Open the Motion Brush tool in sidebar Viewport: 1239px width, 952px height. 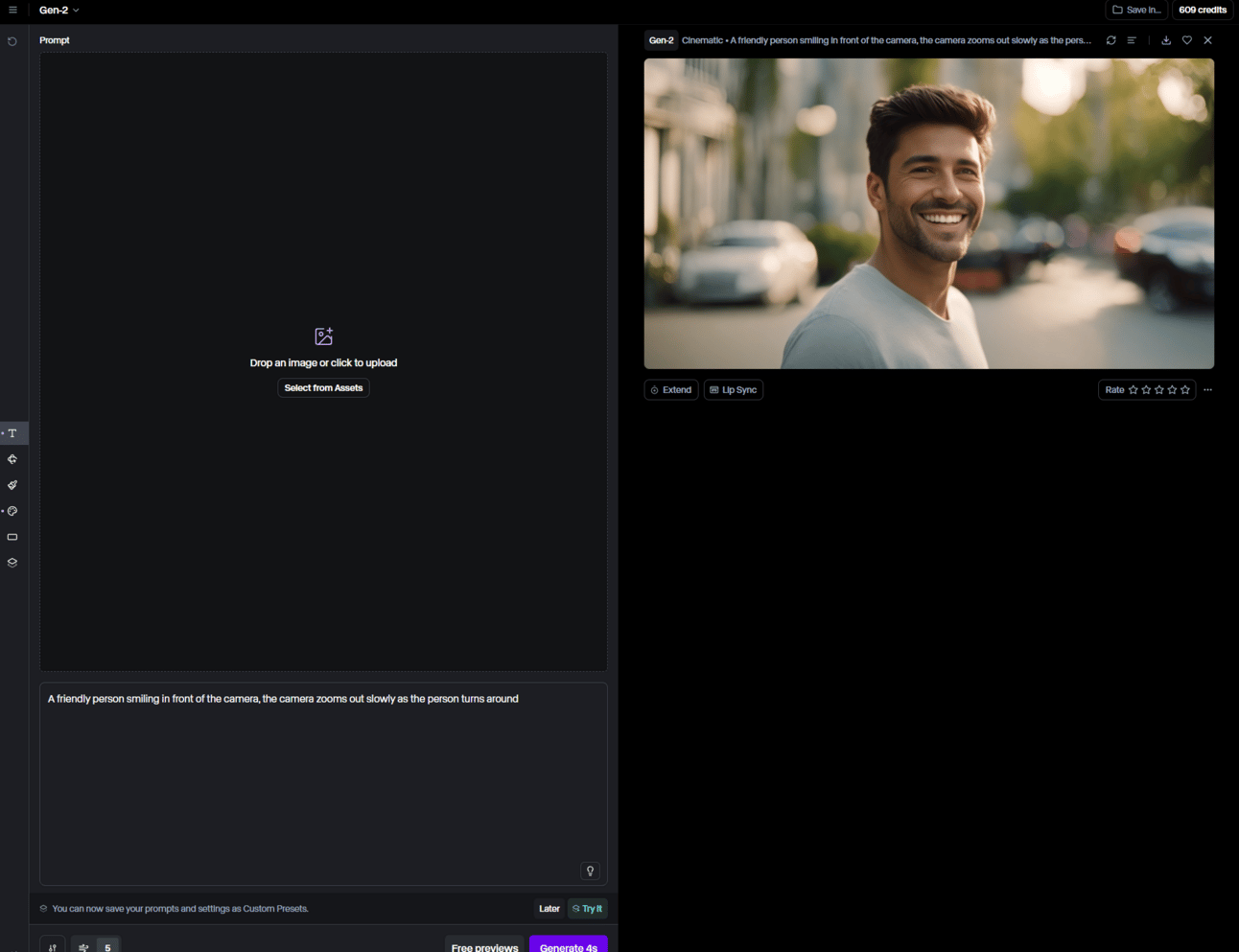[12, 485]
